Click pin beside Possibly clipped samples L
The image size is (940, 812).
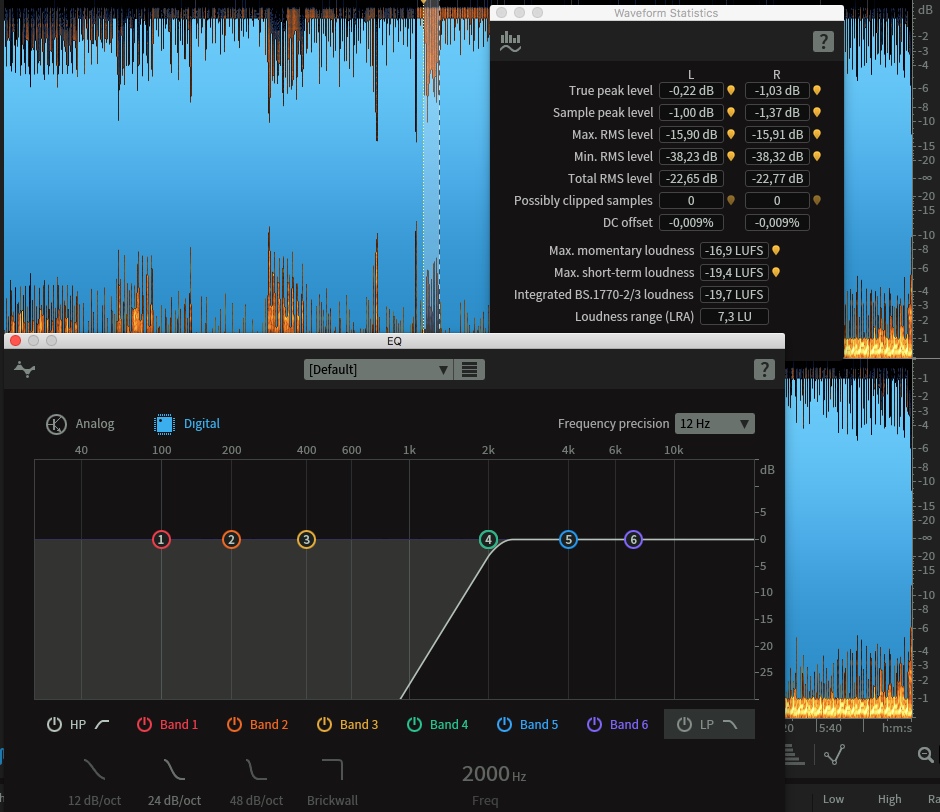pyautogui.click(x=731, y=200)
